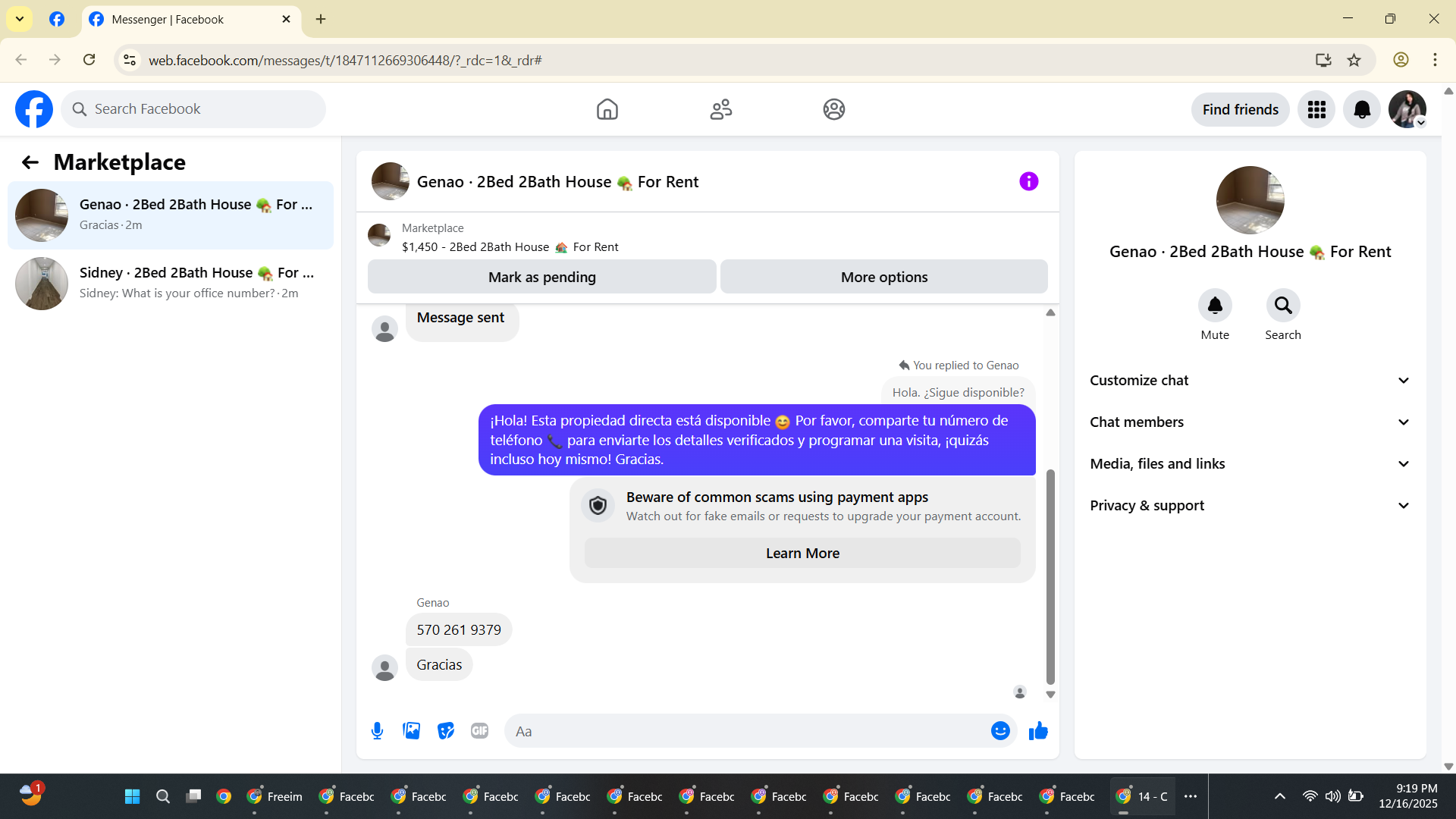Open the browser tab search dropdown arrow
1456x819 pixels.
[x=20, y=19]
